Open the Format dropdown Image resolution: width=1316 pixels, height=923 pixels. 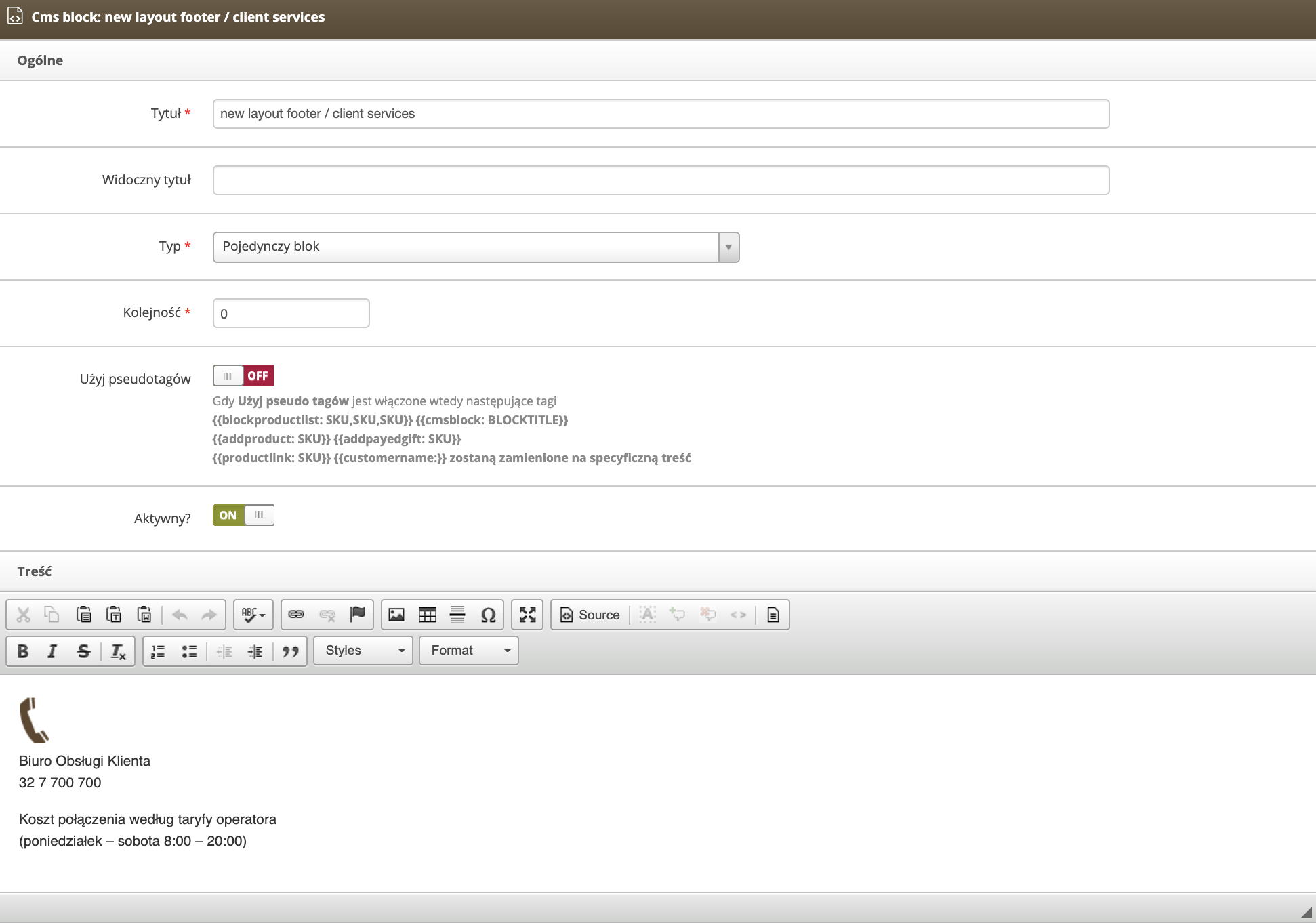pyautogui.click(x=469, y=651)
